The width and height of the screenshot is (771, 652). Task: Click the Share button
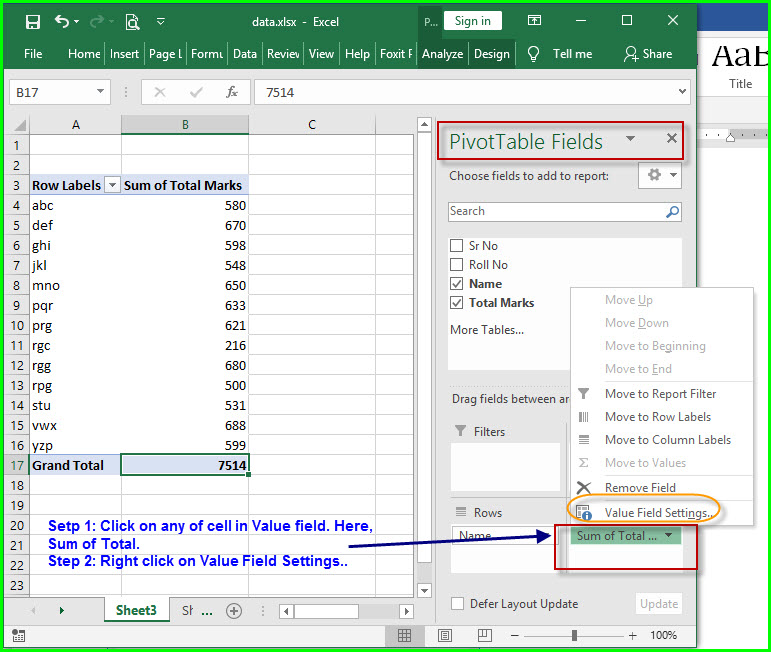pos(648,54)
